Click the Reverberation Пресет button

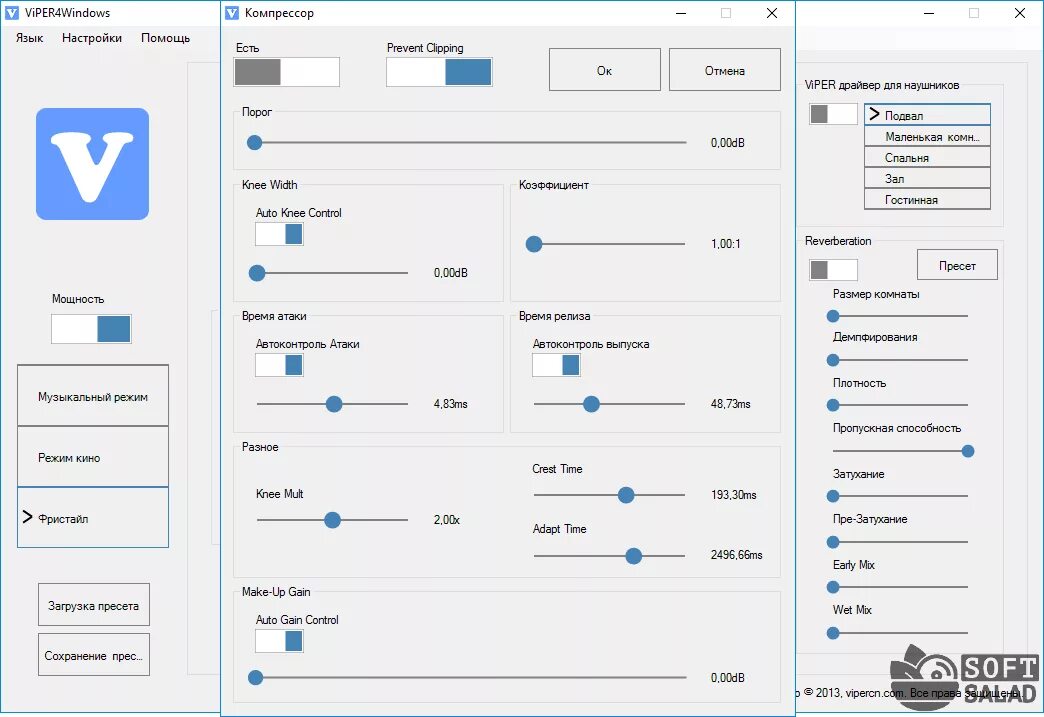coord(957,265)
